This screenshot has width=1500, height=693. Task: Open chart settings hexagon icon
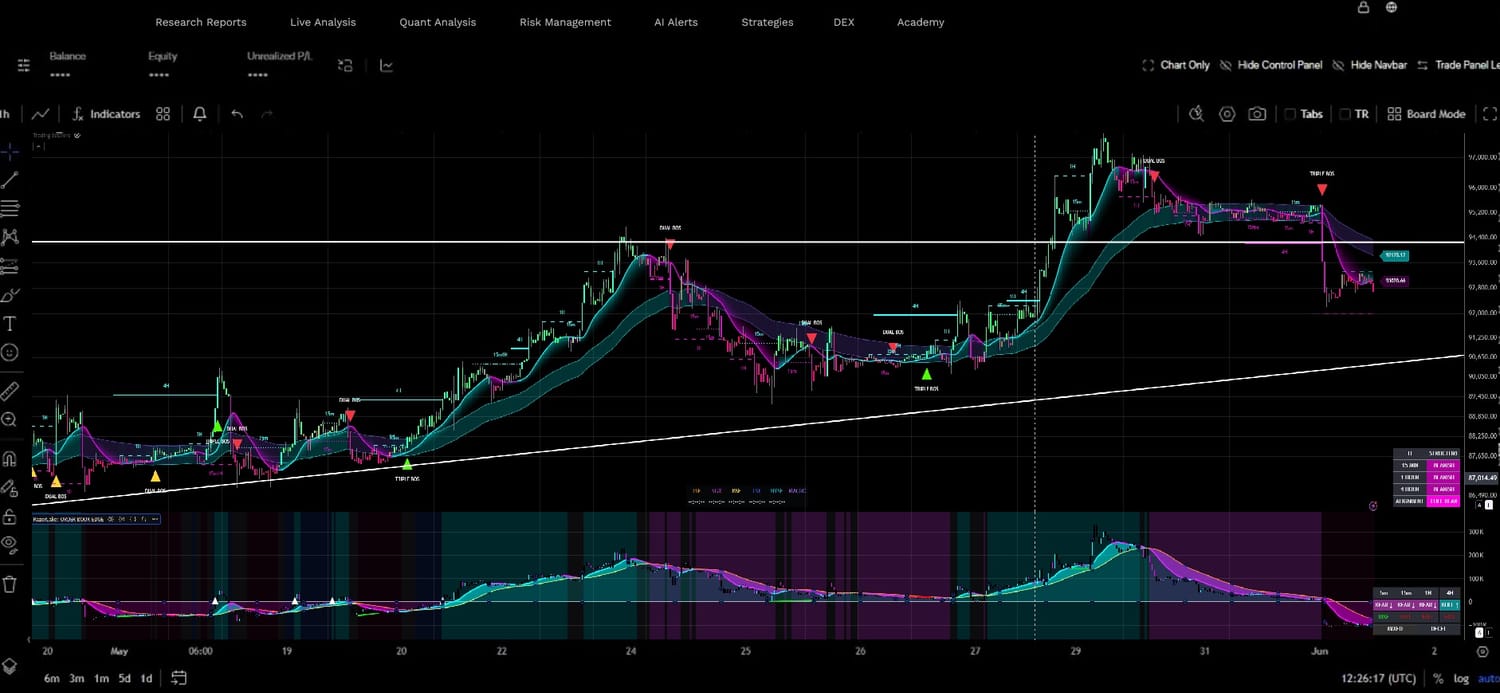(x=1227, y=114)
